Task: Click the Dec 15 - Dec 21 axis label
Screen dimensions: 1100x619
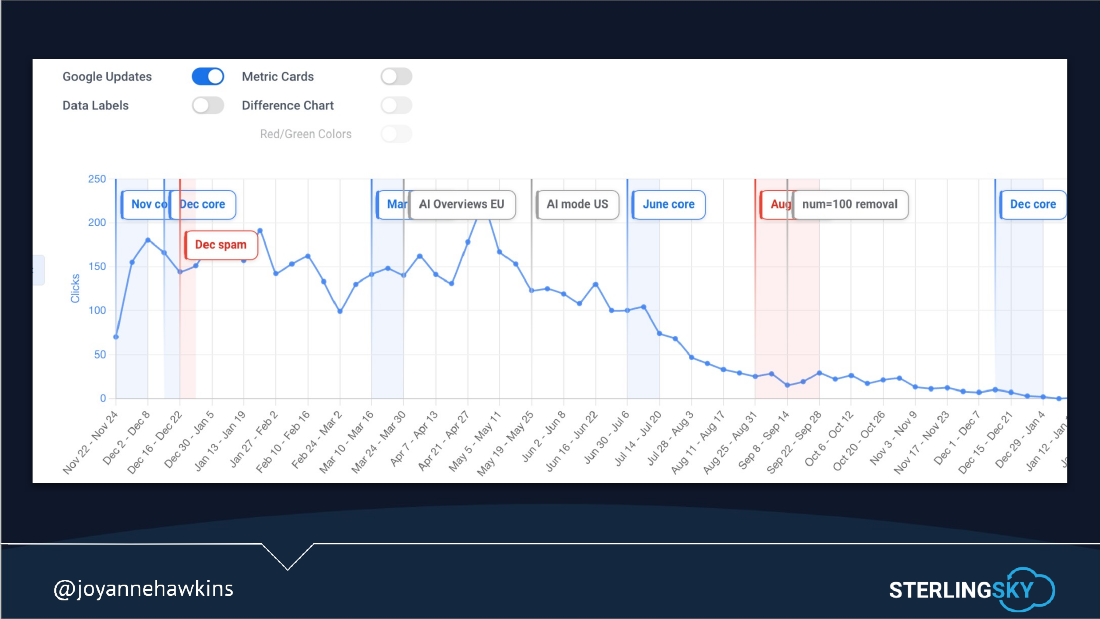Action: [x=985, y=443]
